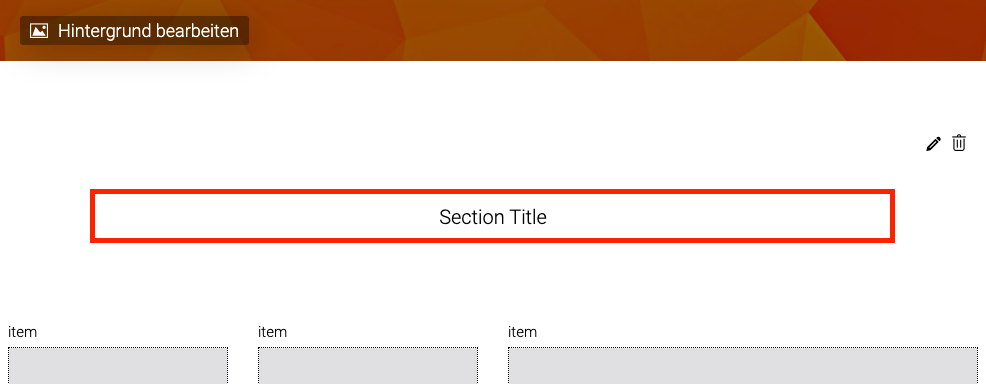Focus the Section Title text field
The width and height of the screenshot is (986, 384).
(492, 216)
